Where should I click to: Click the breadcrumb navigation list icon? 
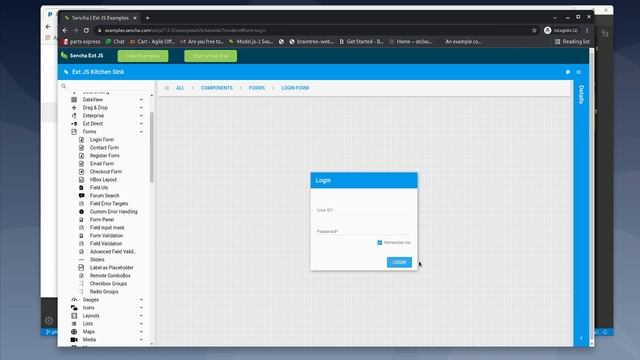(x=167, y=88)
